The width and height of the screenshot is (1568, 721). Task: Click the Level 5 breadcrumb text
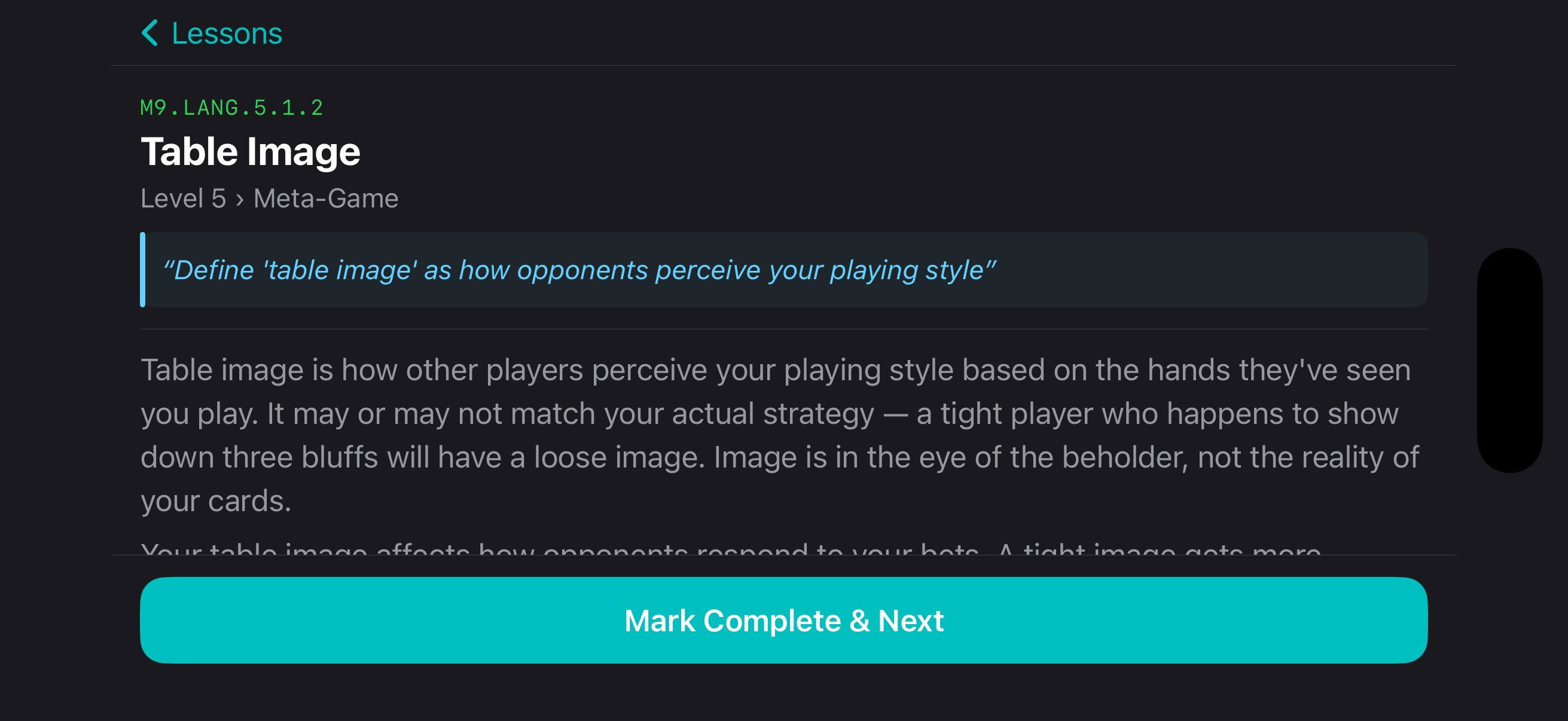[x=183, y=198]
